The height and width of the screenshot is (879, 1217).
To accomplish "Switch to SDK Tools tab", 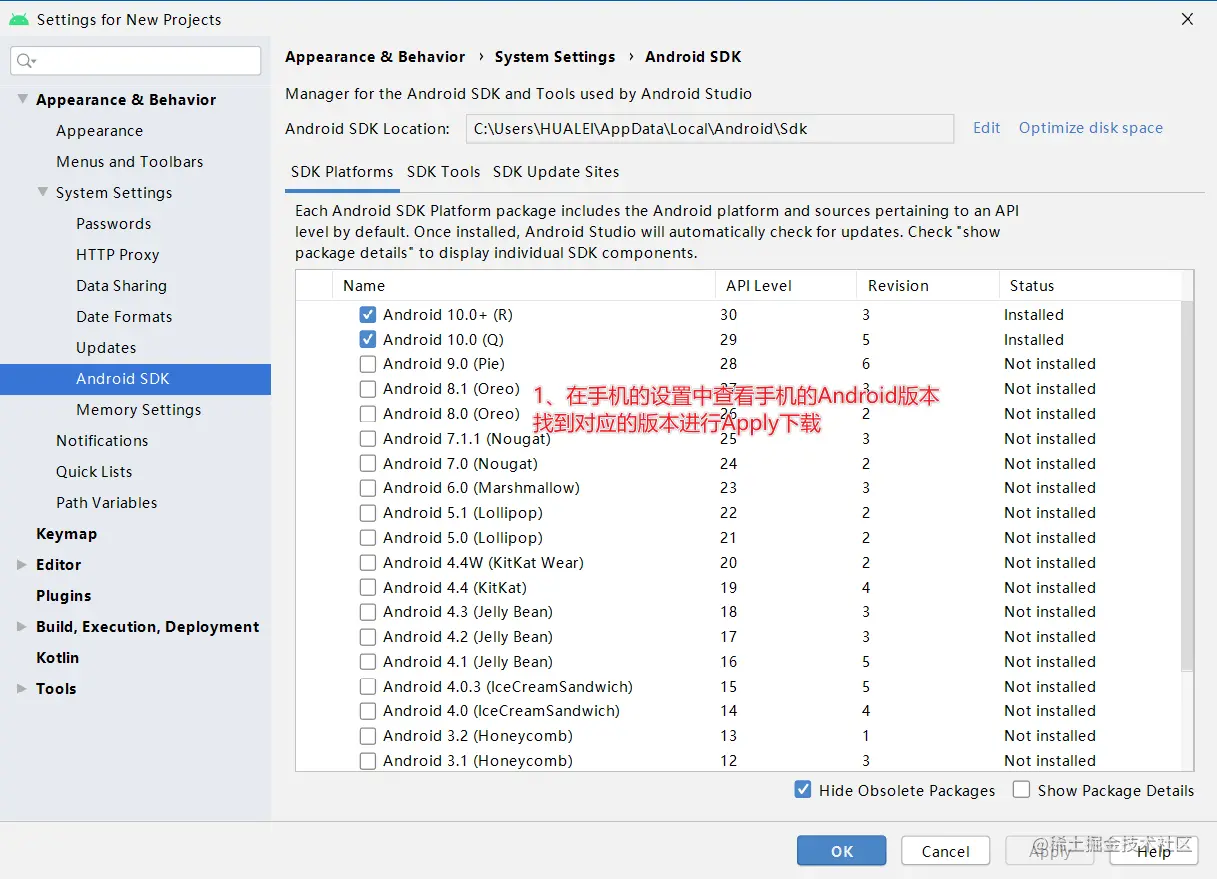I will [x=443, y=172].
